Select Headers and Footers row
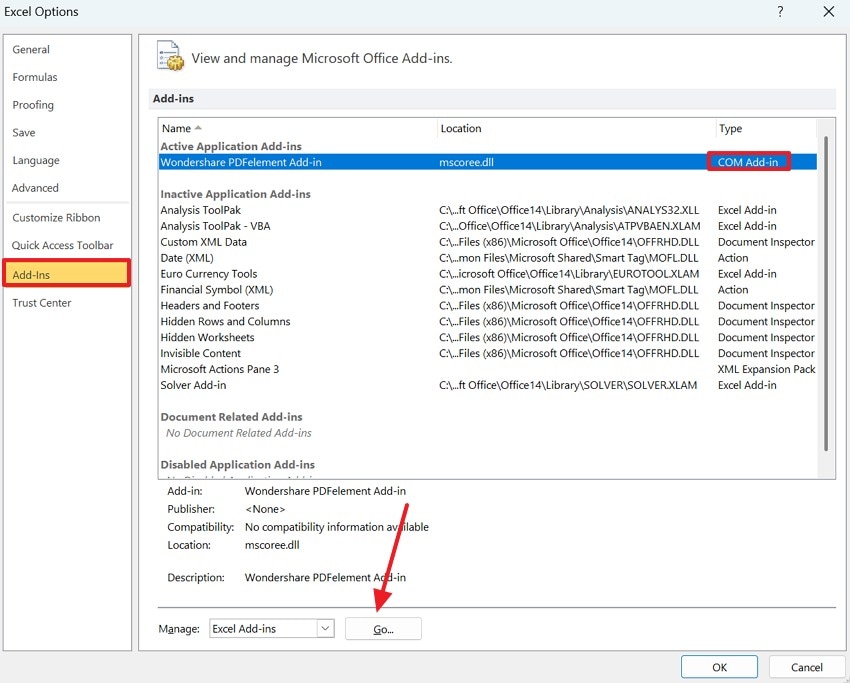 coord(487,305)
